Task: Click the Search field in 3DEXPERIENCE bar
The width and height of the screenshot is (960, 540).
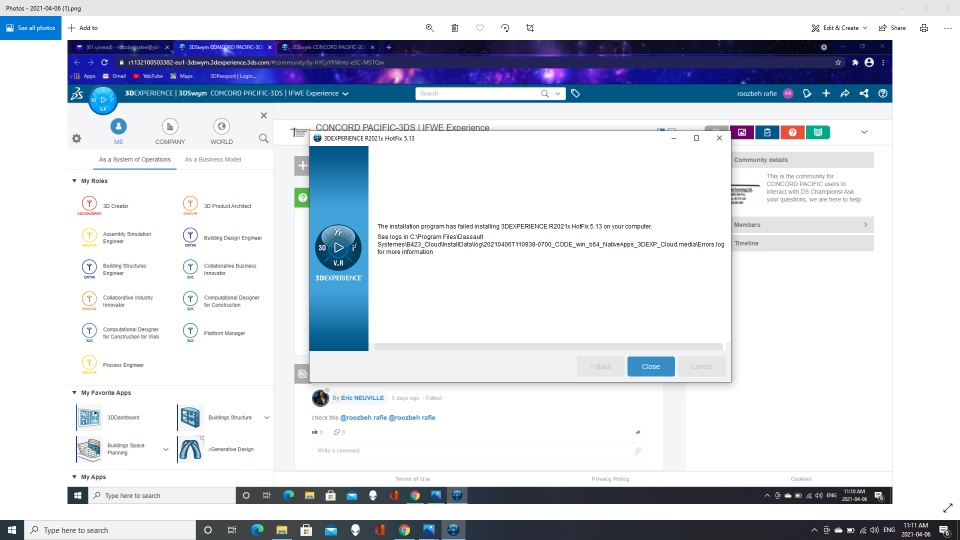Action: click(x=477, y=94)
